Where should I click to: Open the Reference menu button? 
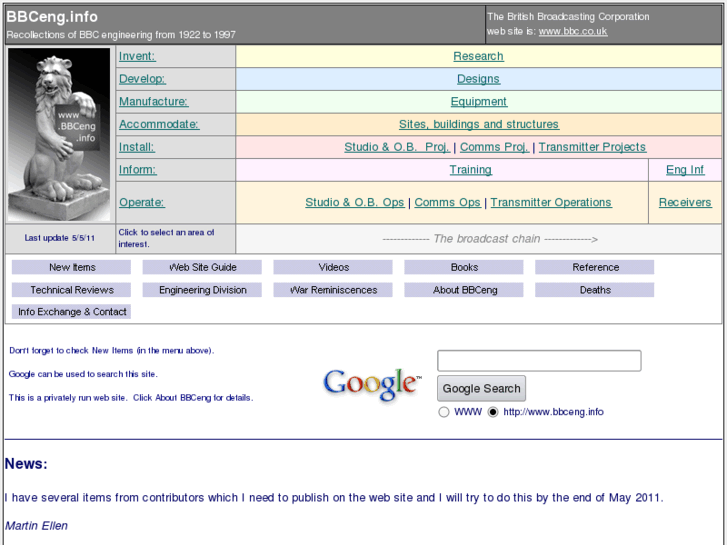click(x=594, y=267)
